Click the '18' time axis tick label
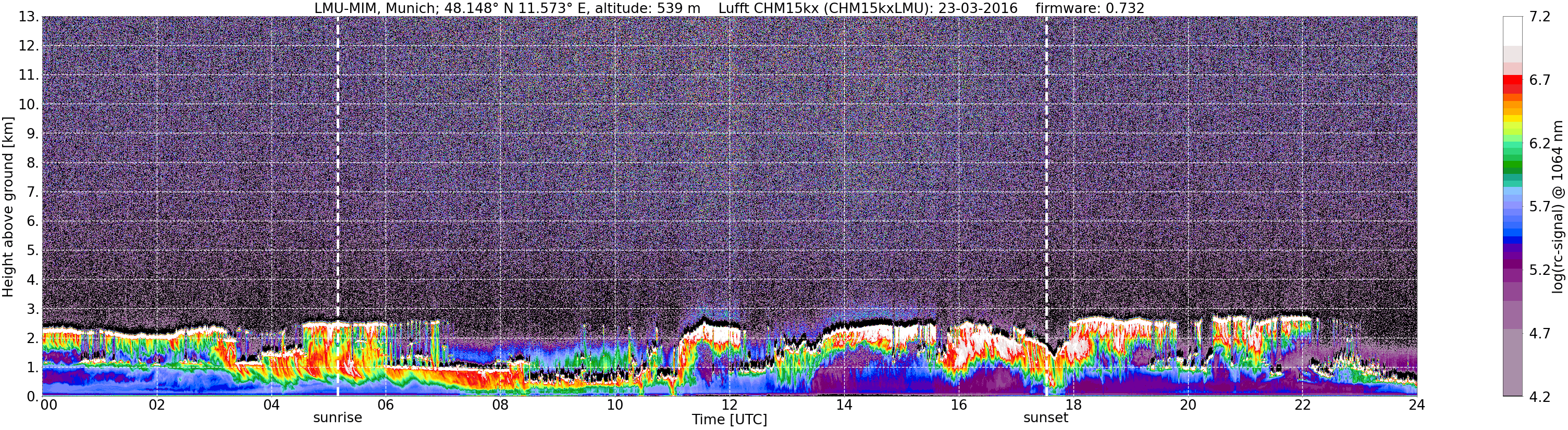Screen dimensions: 1568x430 [x=1073, y=405]
